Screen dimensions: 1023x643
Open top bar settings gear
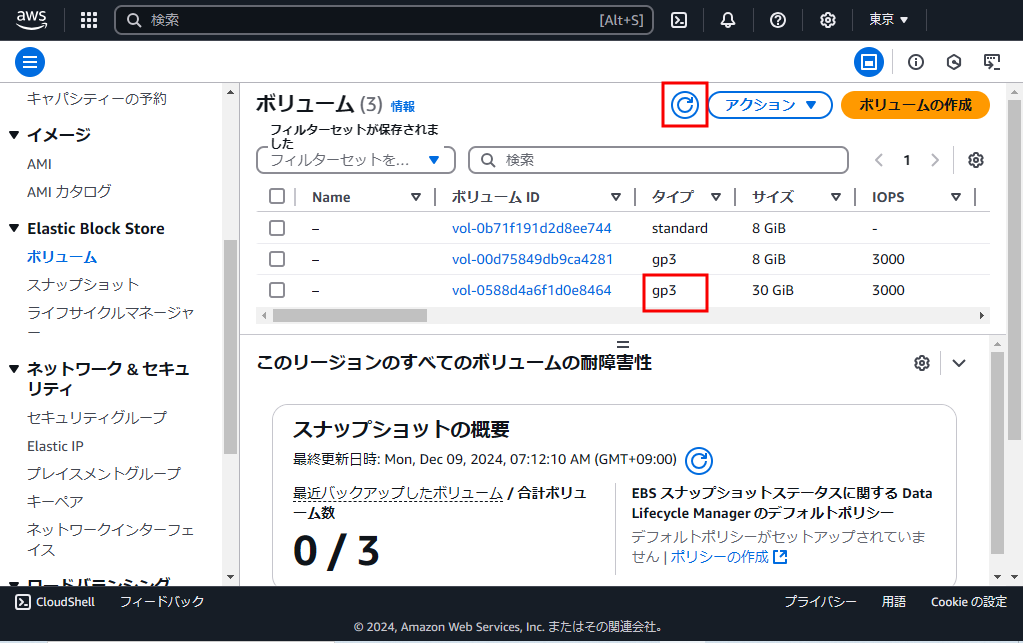(x=827, y=20)
